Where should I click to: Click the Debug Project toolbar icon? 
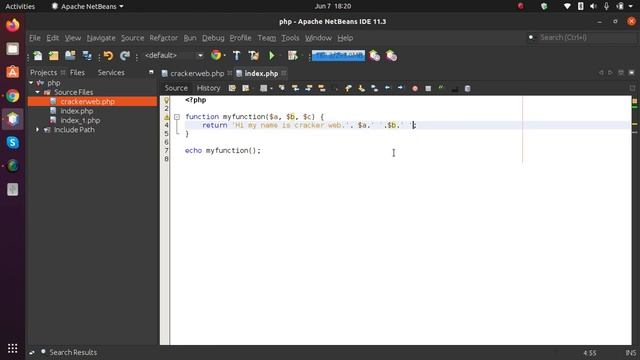click(x=292, y=56)
